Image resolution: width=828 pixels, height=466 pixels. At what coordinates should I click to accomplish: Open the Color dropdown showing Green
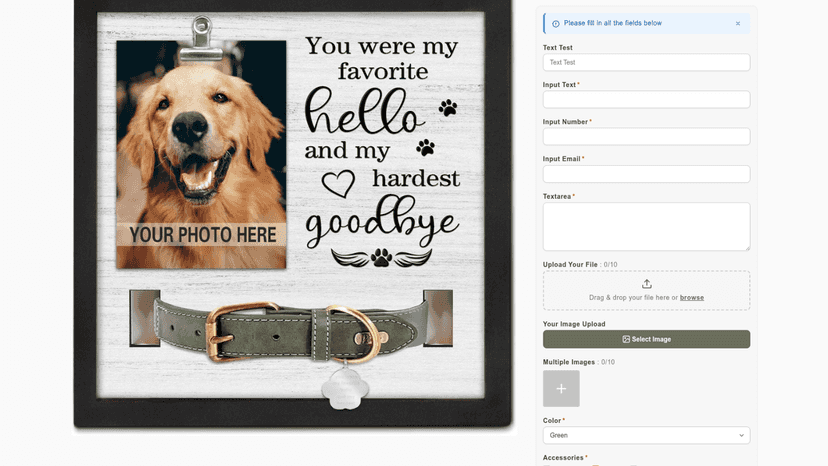(x=646, y=435)
